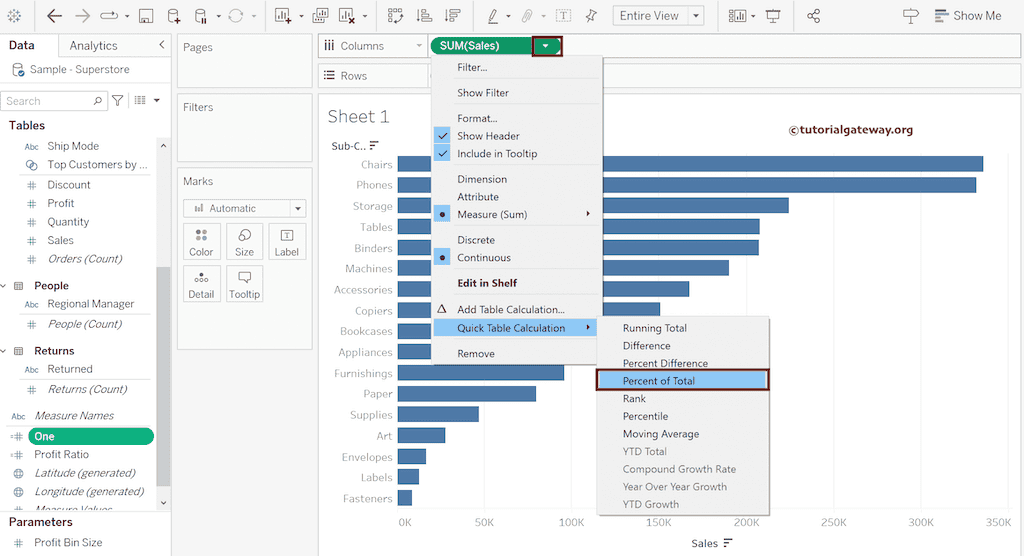Image resolution: width=1024 pixels, height=556 pixels.
Task: Click the Search fields input box
Action: coord(47,101)
